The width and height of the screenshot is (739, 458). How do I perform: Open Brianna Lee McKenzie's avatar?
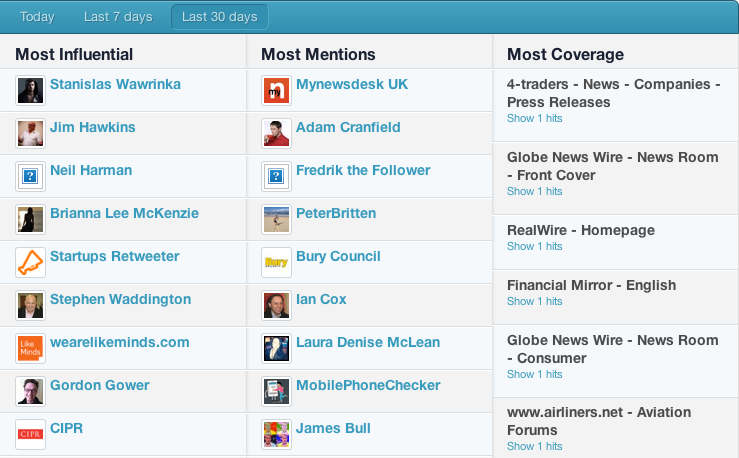30,219
